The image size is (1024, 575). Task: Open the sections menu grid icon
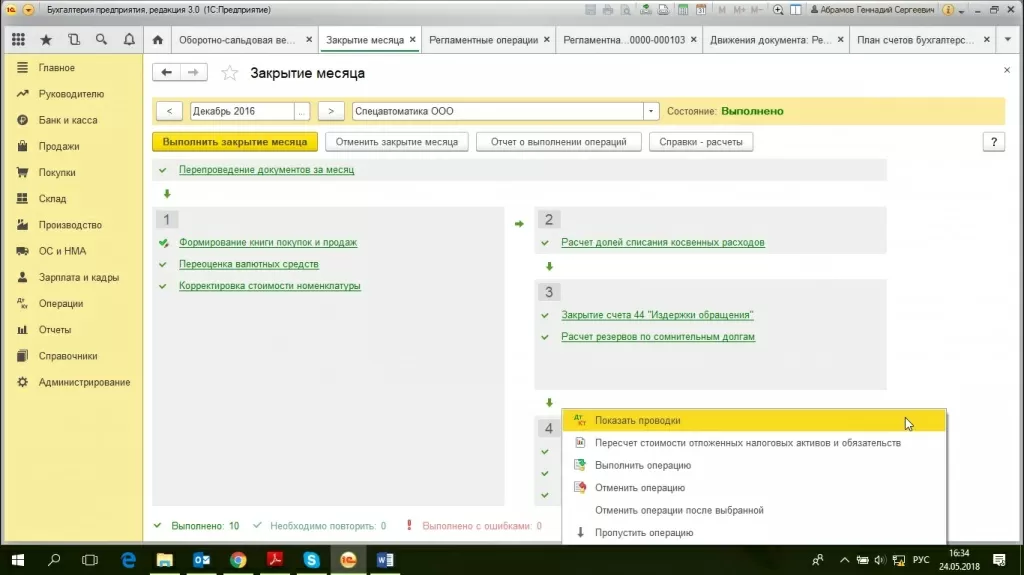(18, 40)
